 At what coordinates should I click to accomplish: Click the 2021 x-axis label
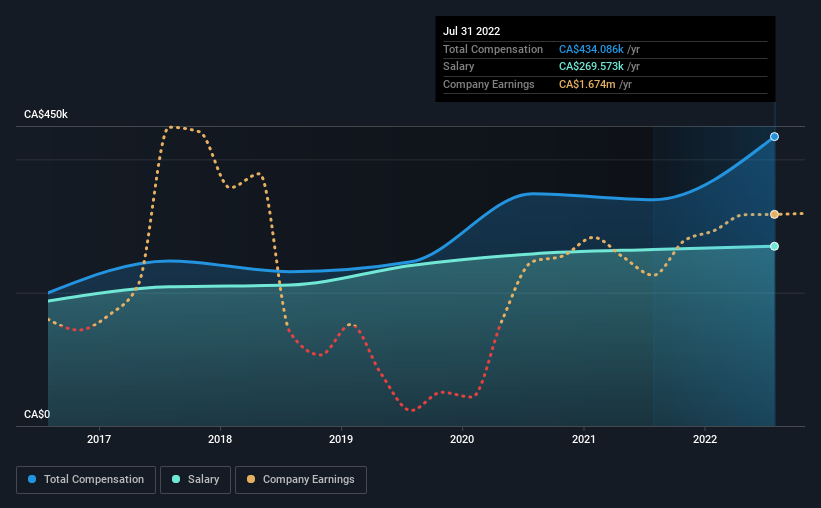583,439
